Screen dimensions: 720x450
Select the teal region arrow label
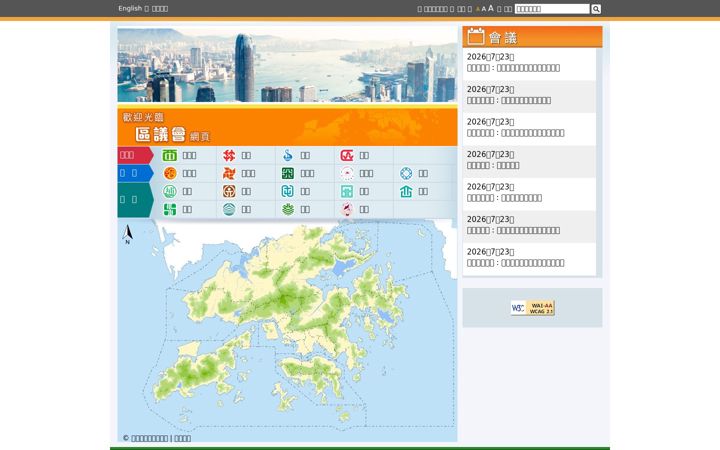point(135,200)
